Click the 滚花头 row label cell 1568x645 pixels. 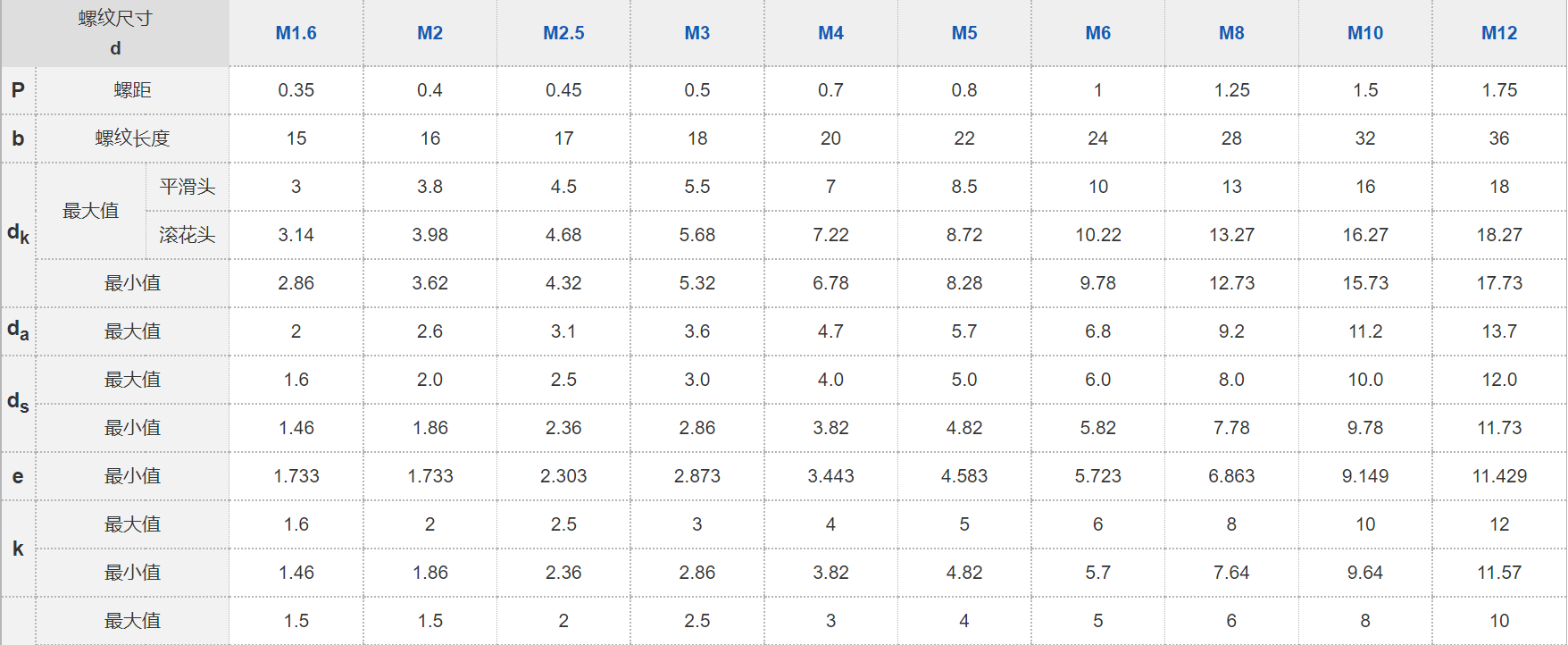(x=188, y=235)
